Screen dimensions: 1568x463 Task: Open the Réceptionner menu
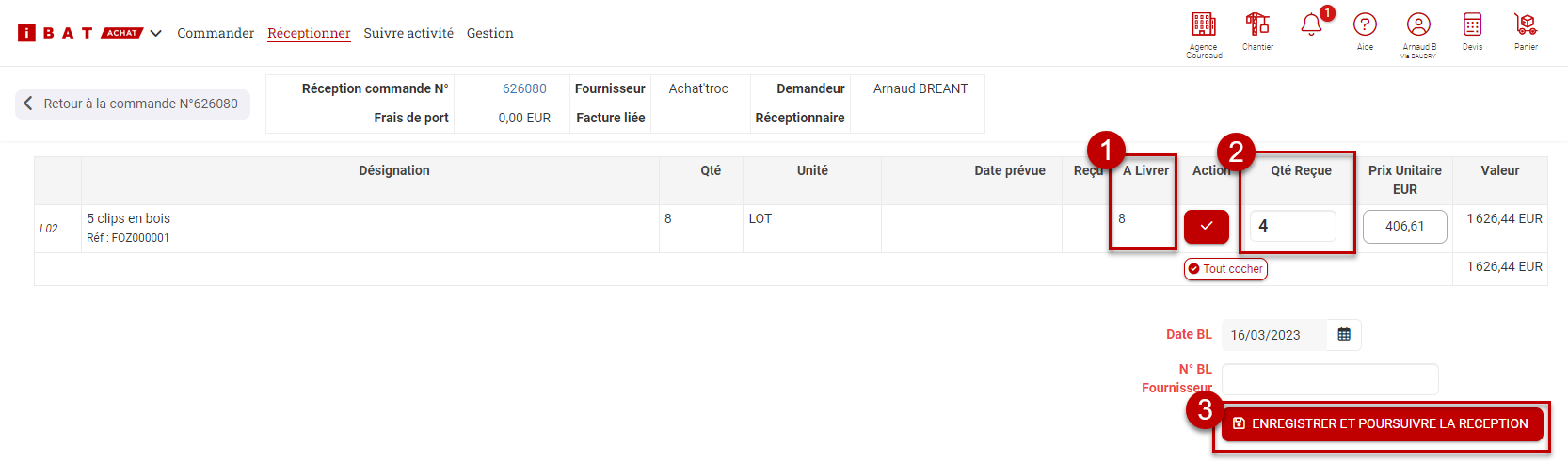(x=309, y=33)
